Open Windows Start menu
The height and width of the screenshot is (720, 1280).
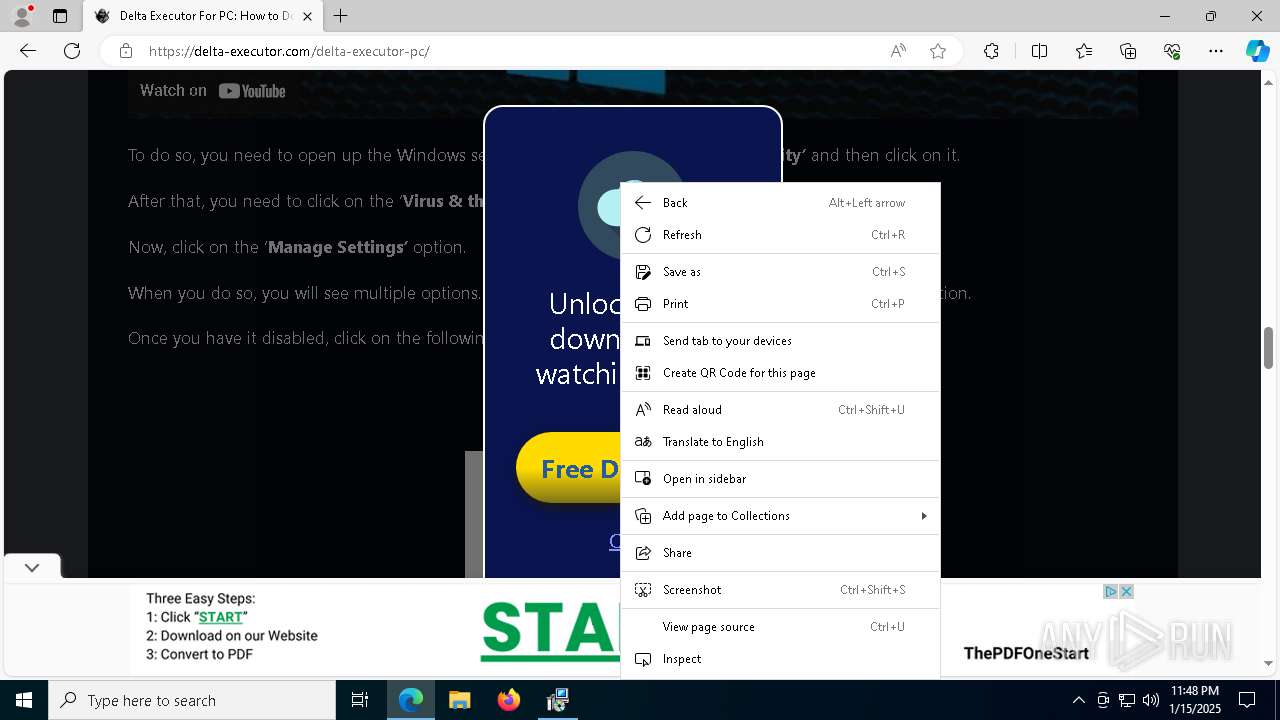24,700
